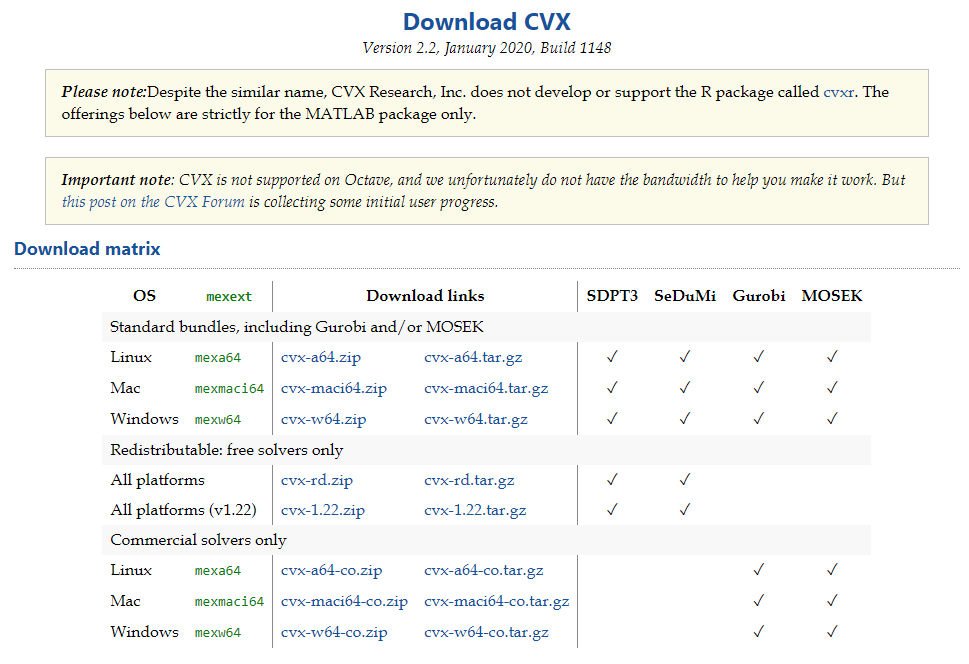Download cvx-a64.zip for Linux
The image size is (969, 664).
coord(319,357)
